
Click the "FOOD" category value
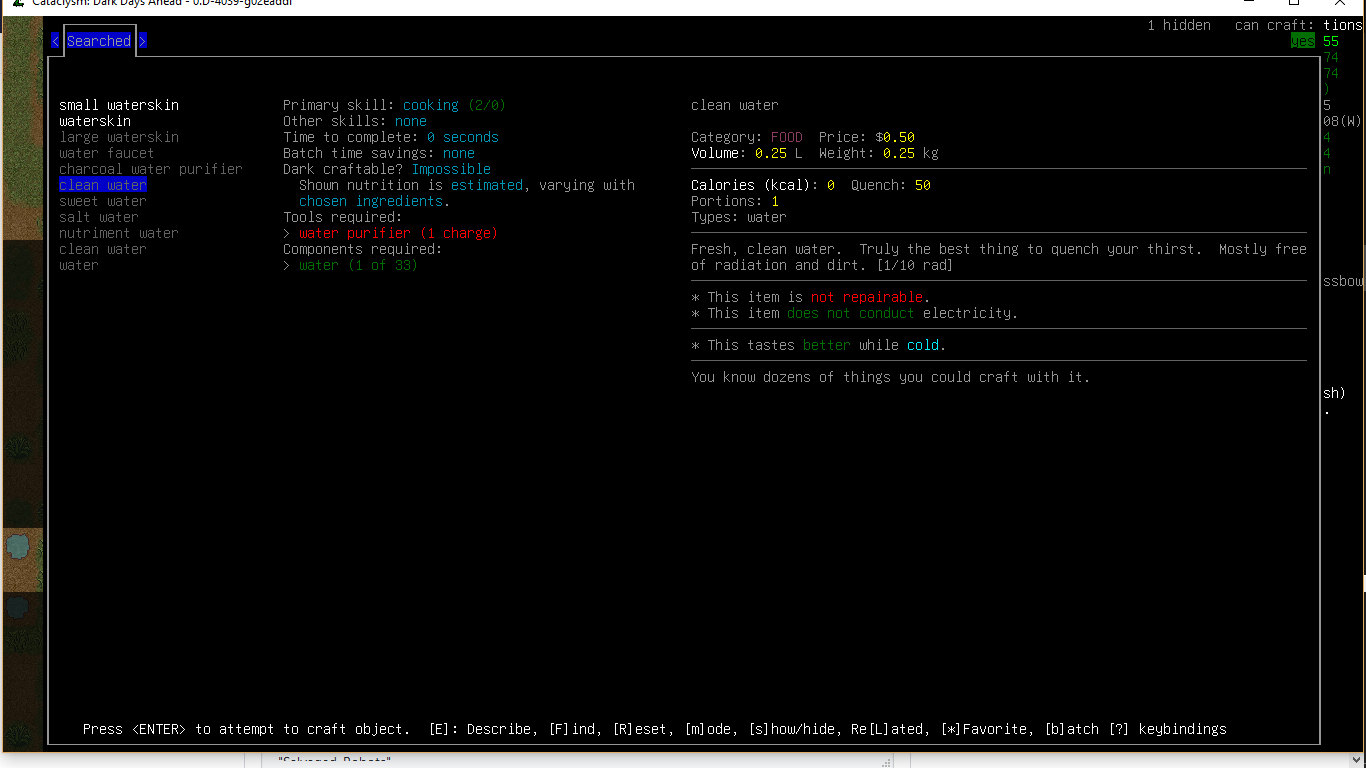(x=787, y=137)
